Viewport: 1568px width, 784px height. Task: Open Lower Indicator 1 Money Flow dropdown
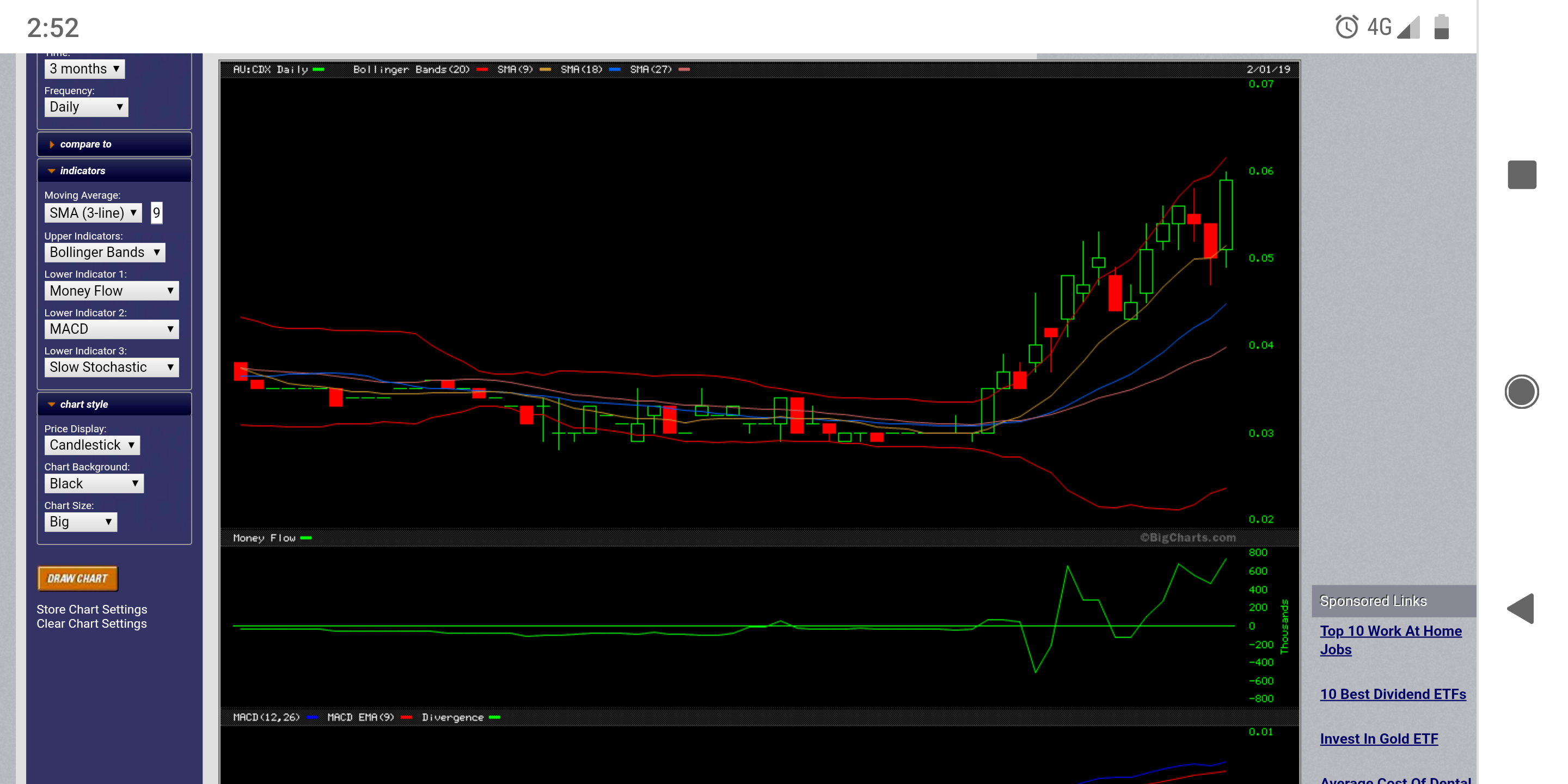[112, 291]
